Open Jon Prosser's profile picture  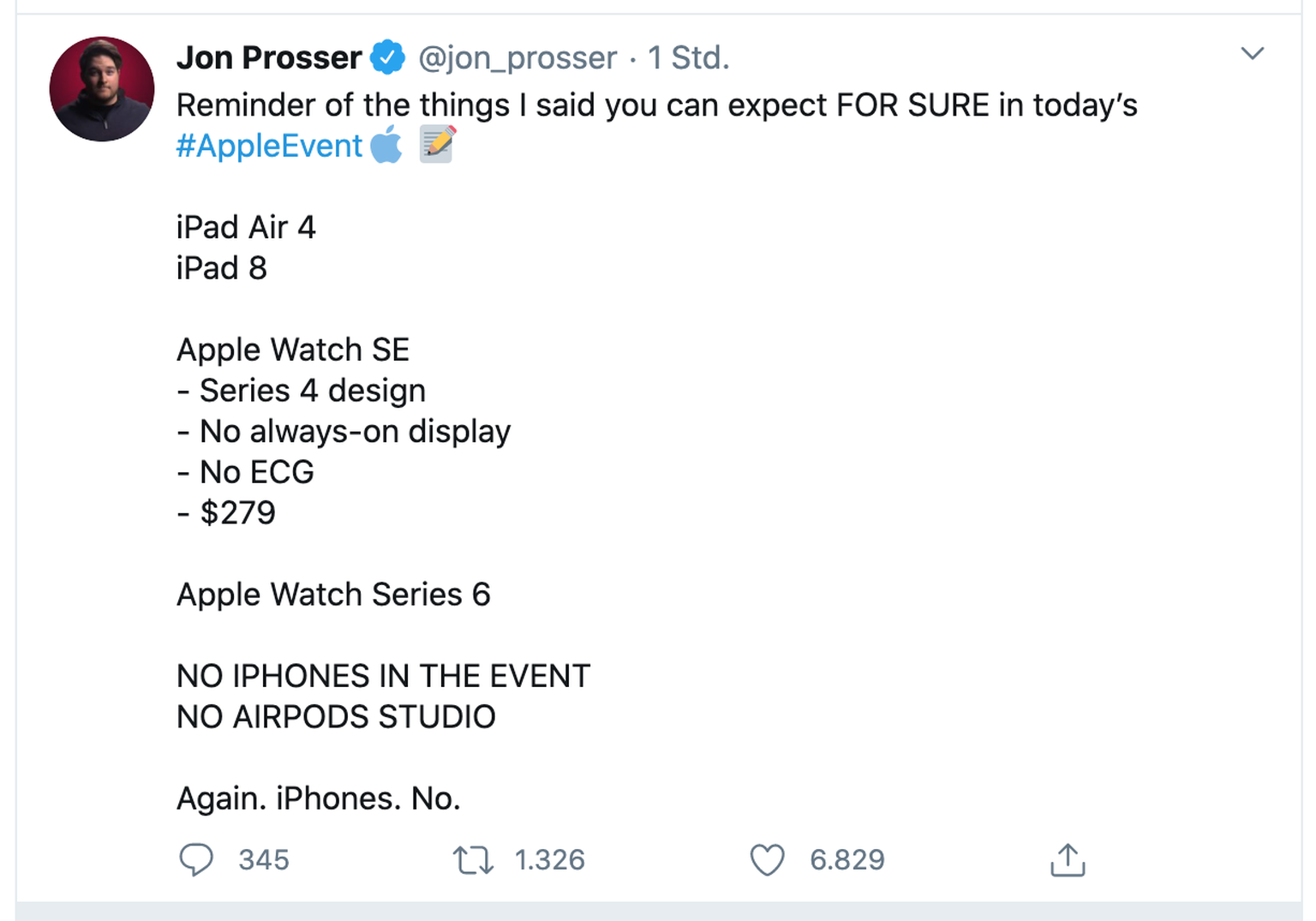(102, 89)
